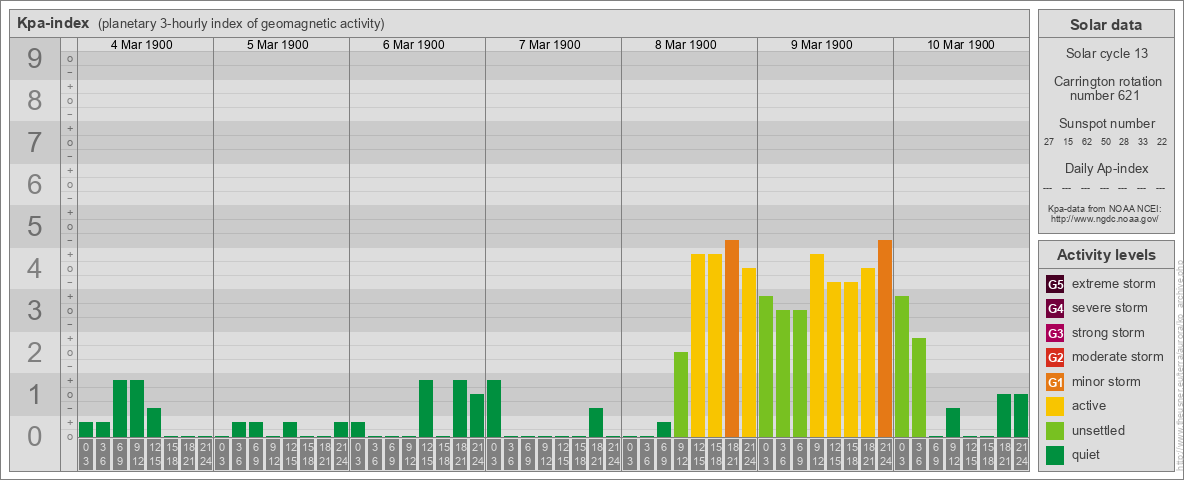Click the 0–3 light green bar on 10 Mar

click(902, 367)
